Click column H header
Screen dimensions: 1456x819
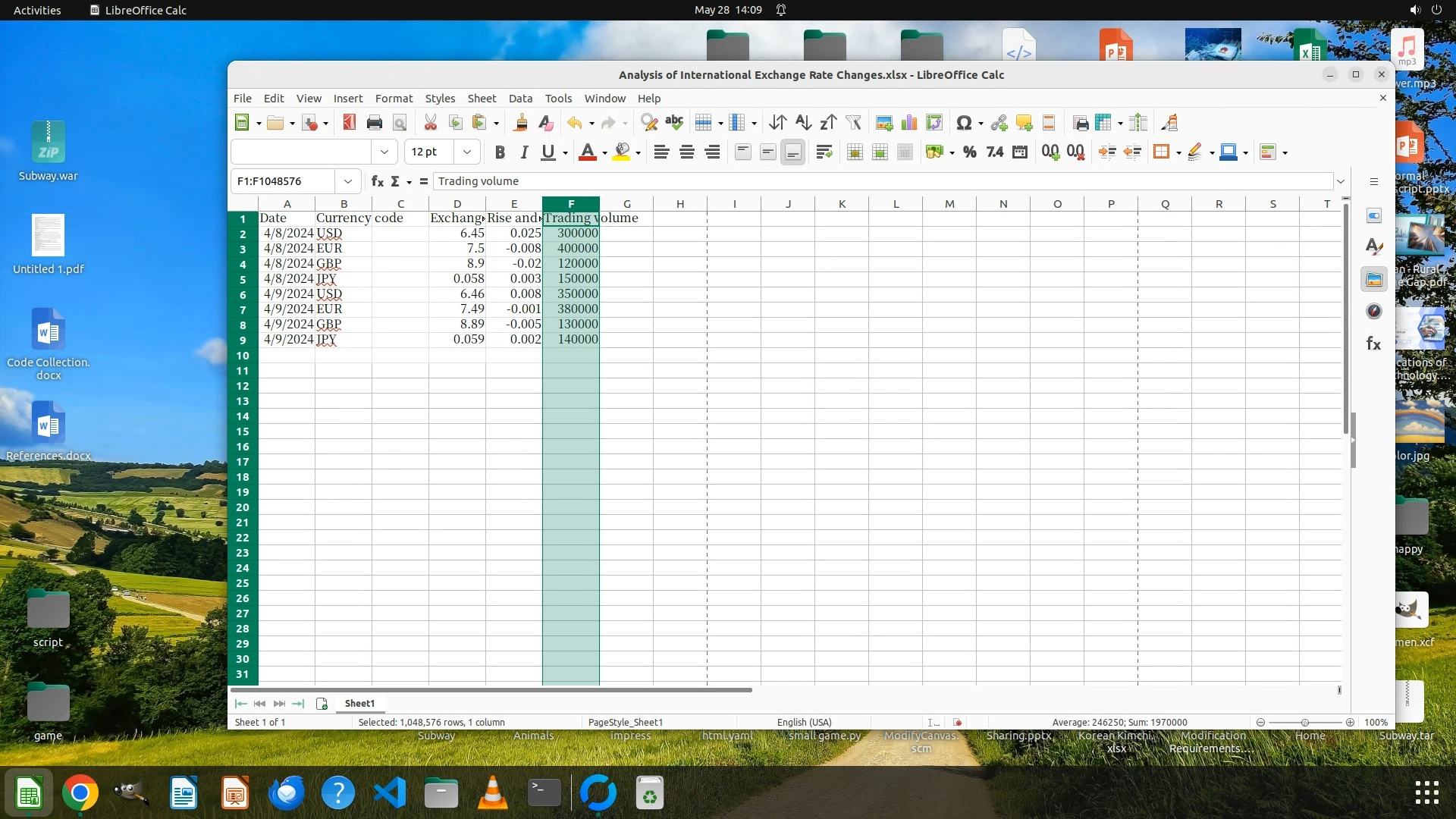pyautogui.click(x=679, y=204)
